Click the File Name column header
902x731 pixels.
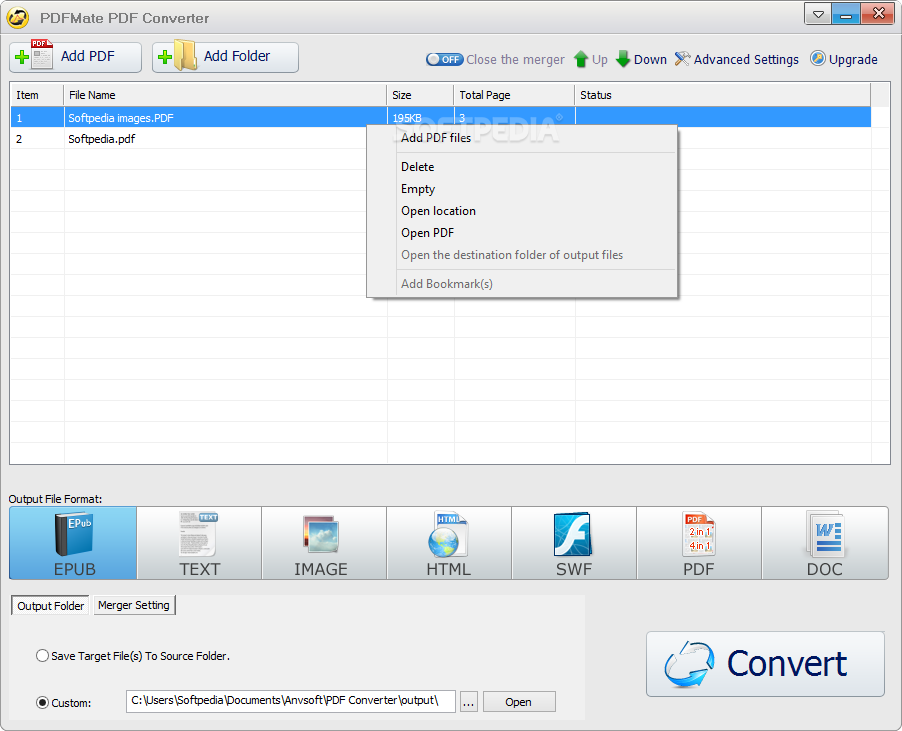pyautogui.click(x=225, y=95)
